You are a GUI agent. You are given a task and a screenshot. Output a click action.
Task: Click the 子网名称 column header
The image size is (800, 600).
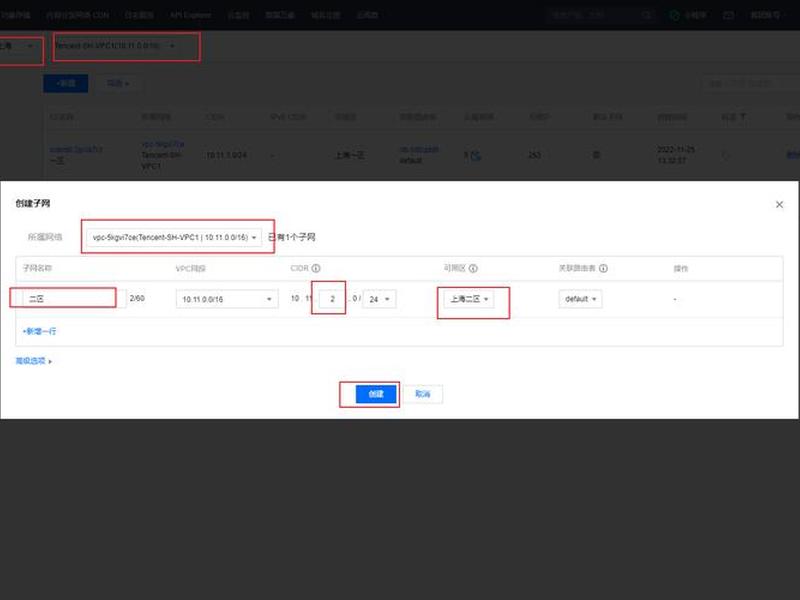pos(37,268)
